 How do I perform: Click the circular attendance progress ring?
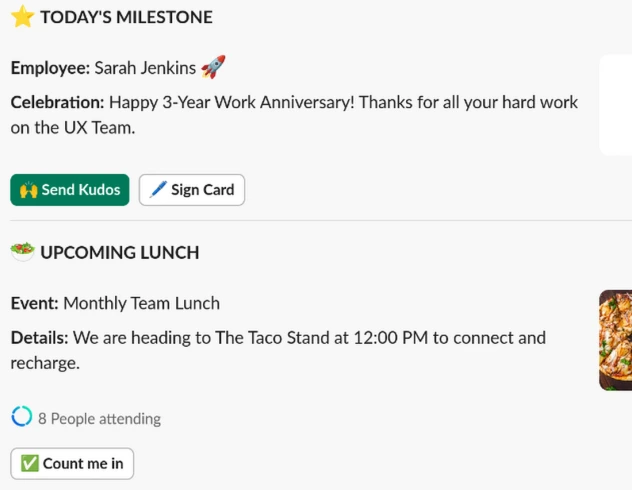[22, 417]
